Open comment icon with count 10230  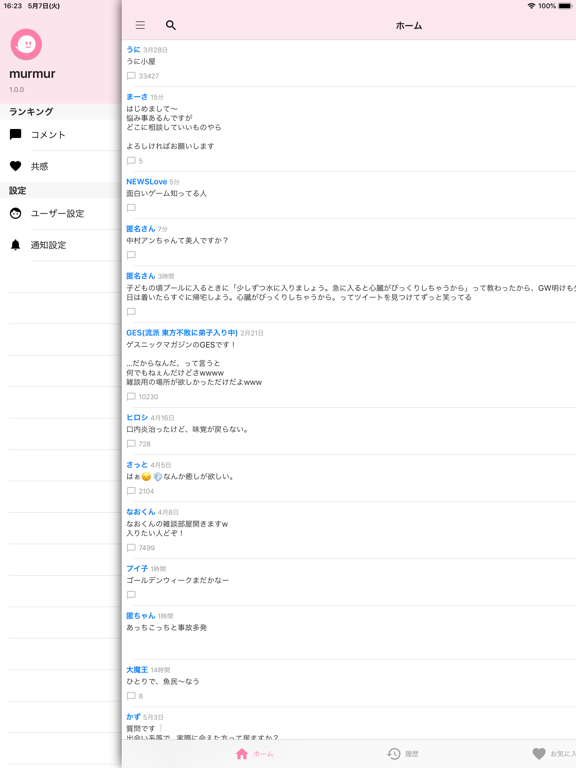point(131,397)
